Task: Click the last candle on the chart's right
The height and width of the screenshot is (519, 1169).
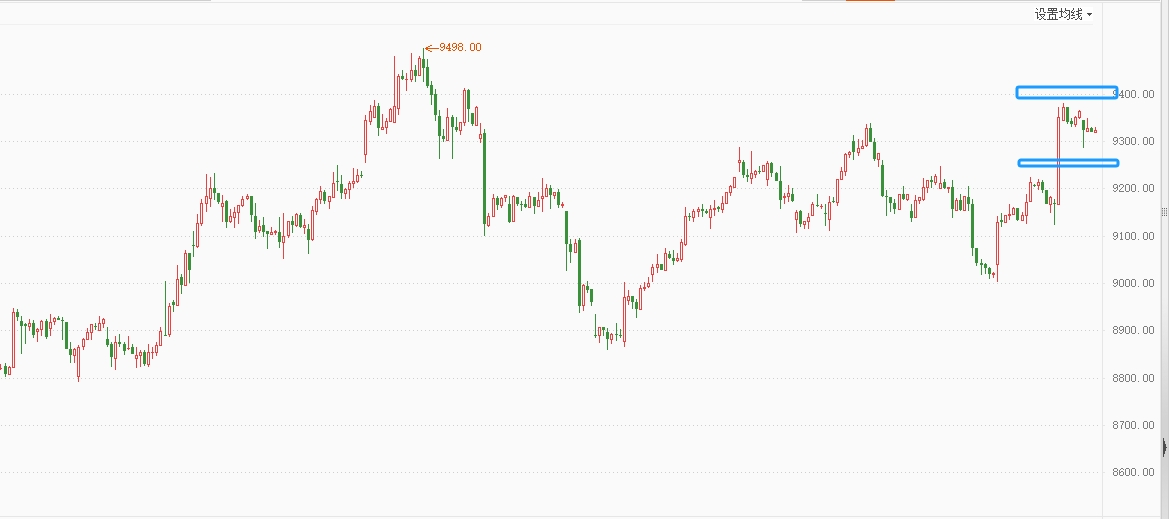Action: [1096, 130]
